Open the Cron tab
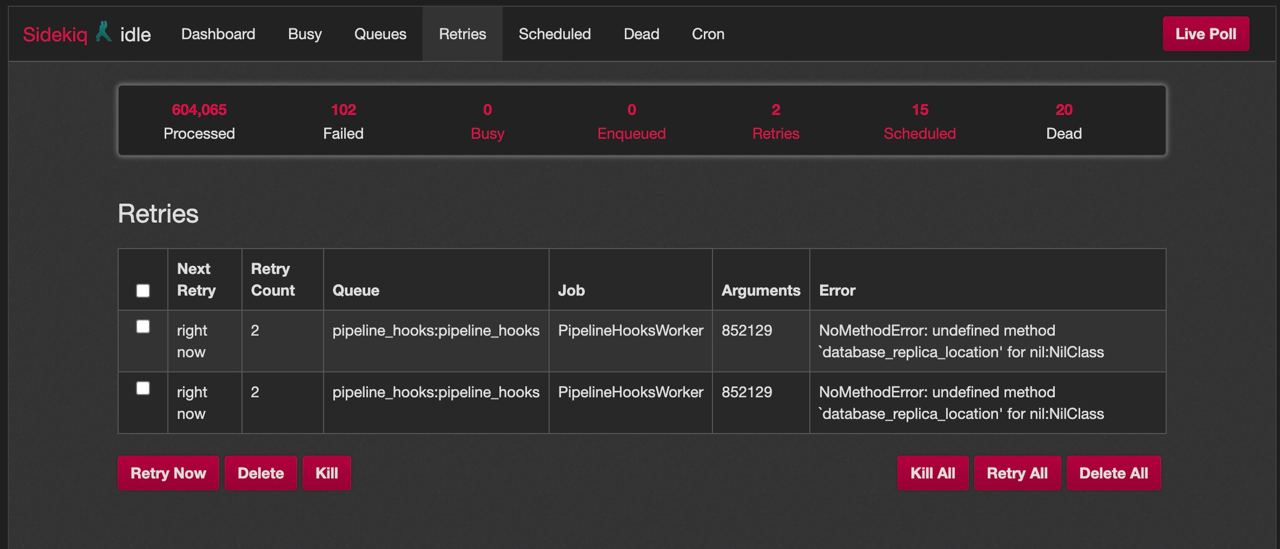Screen dimensions: 1280x549 coord(708,34)
